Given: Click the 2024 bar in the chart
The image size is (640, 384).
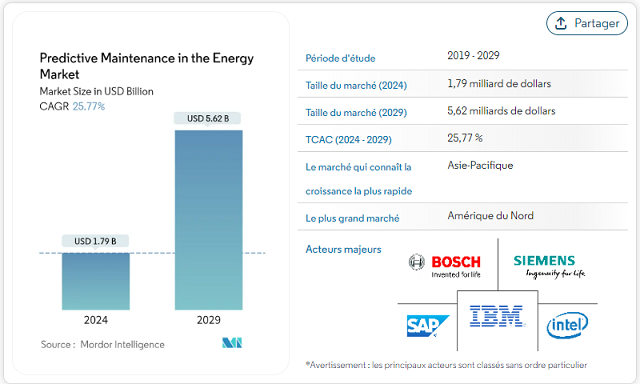Looking at the screenshot, I should click(x=96, y=281).
